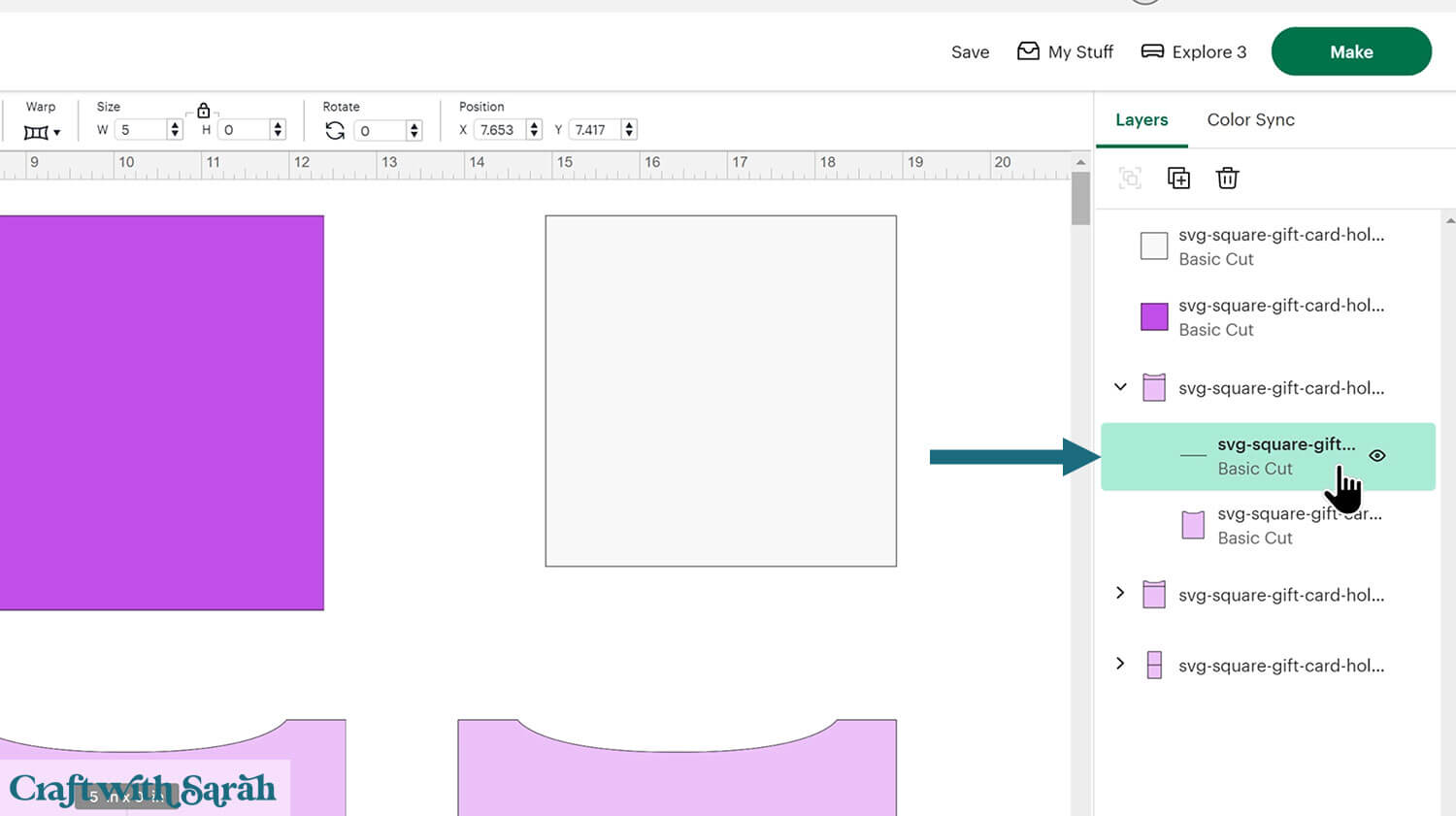Select the Explore 3 machine
This screenshot has height=816, width=1456.
(x=1194, y=51)
